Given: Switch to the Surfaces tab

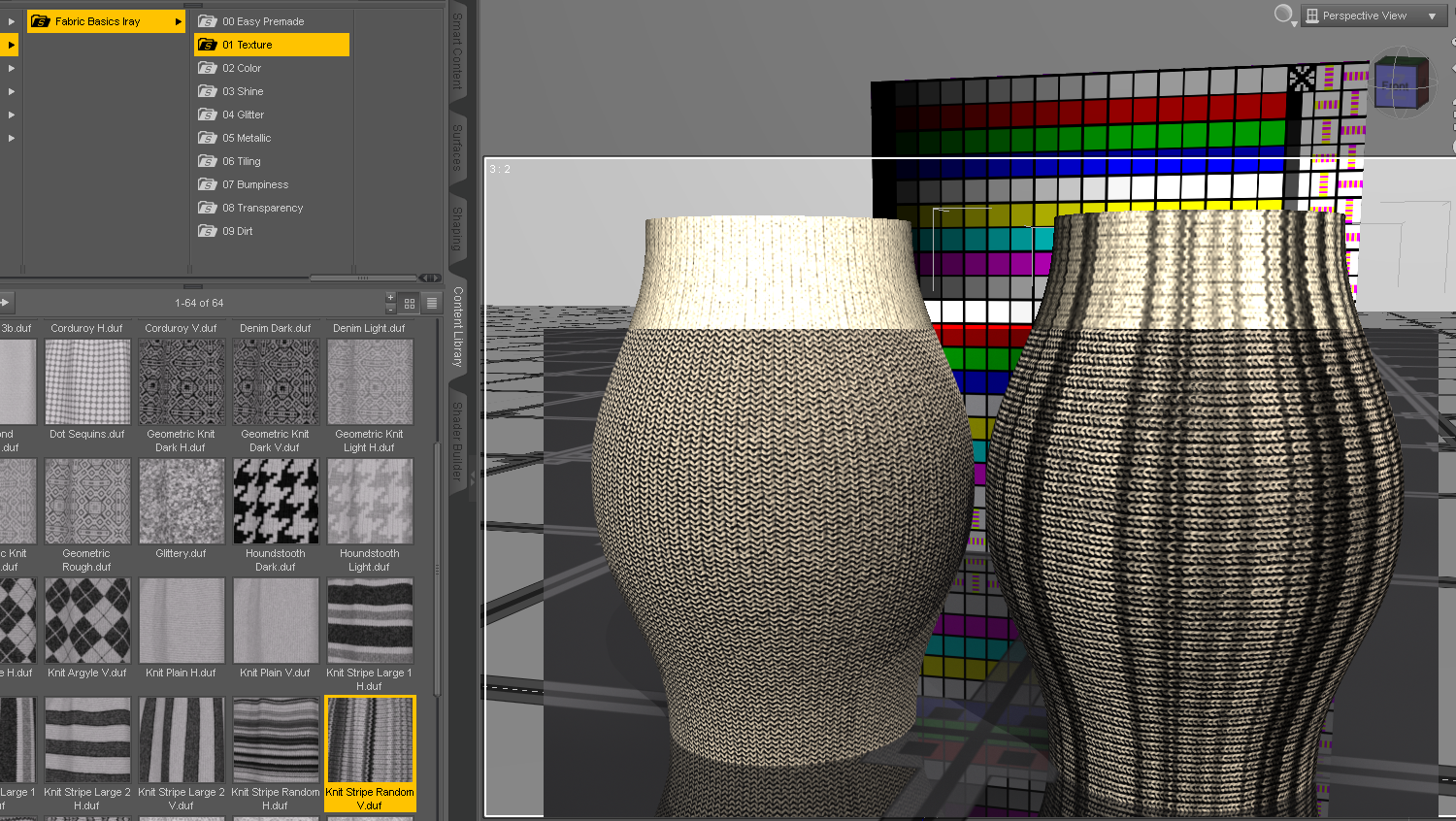Looking at the screenshot, I should pyautogui.click(x=458, y=148).
